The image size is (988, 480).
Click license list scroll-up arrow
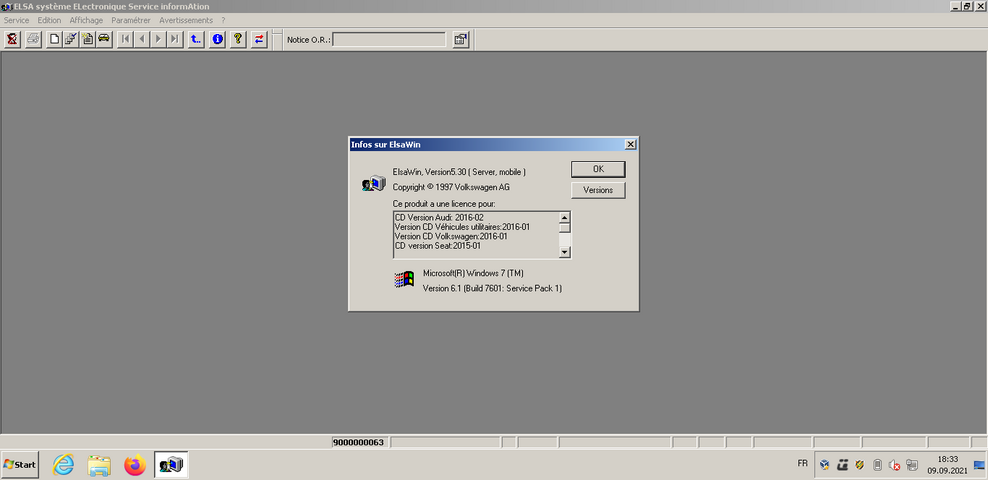(565, 218)
